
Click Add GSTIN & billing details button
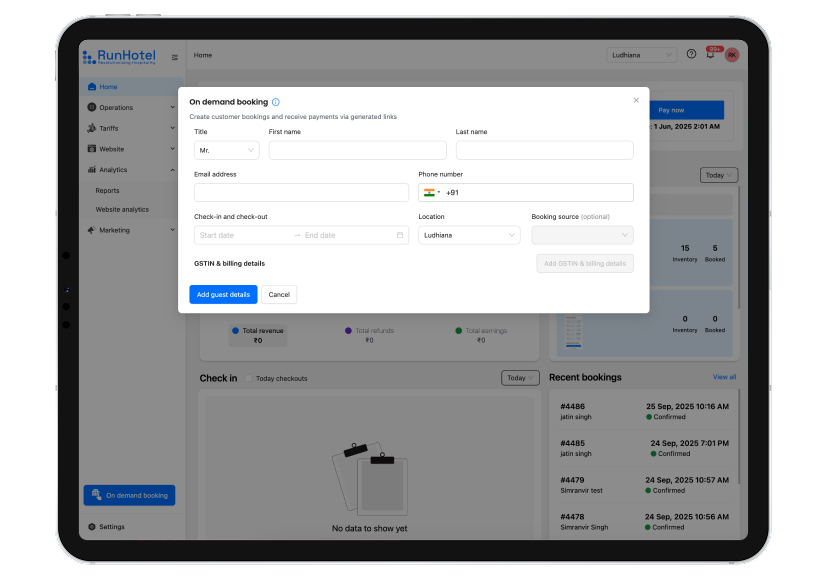tap(585, 264)
